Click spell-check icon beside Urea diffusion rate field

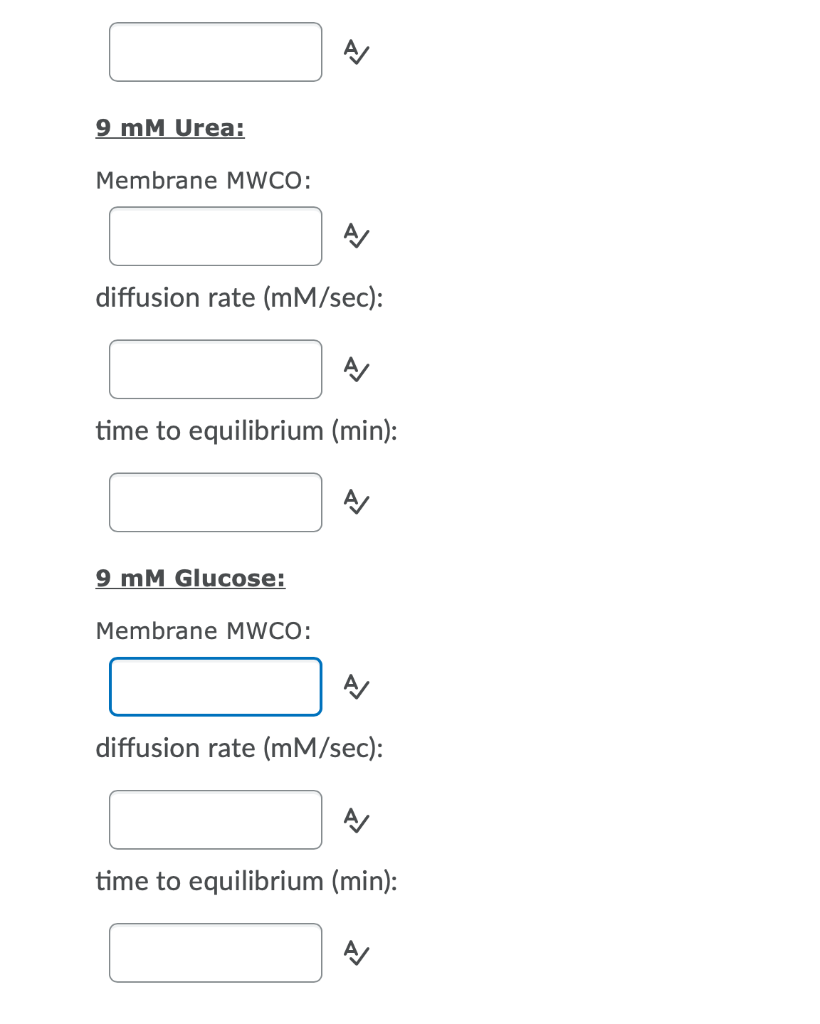pos(352,369)
